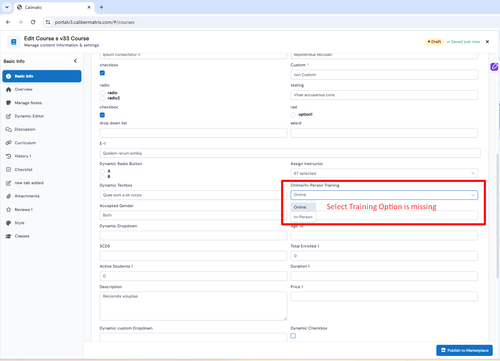Select the radio2 option
The height and width of the screenshot is (361, 500).
(102, 98)
